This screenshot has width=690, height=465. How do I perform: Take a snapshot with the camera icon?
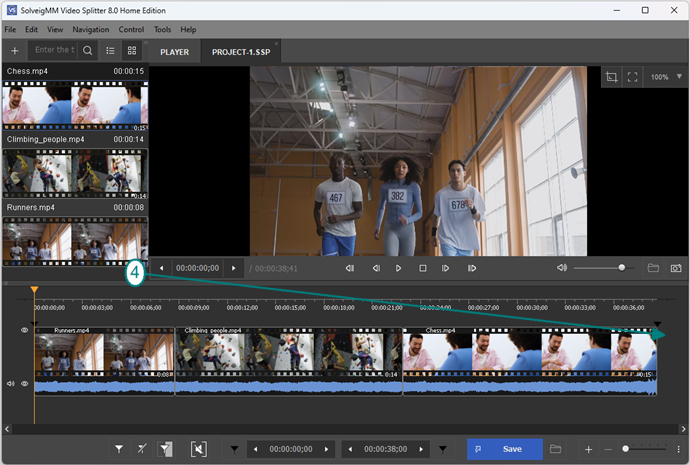pos(676,268)
